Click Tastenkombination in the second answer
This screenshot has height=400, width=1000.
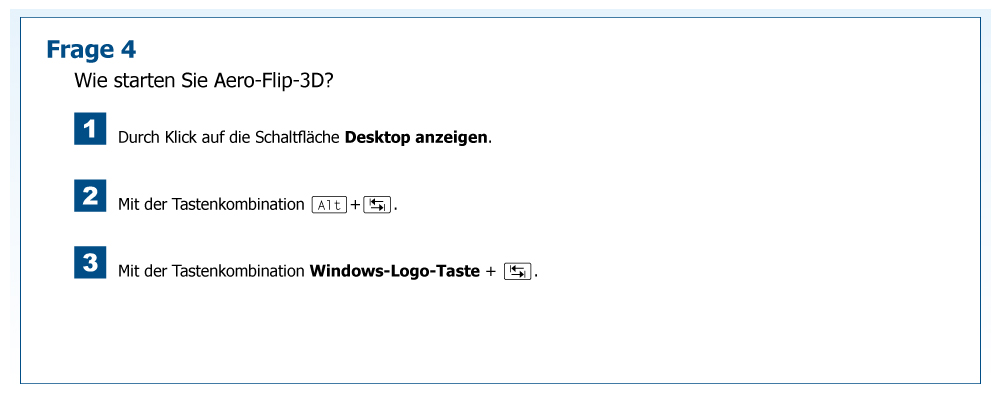pos(239,205)
